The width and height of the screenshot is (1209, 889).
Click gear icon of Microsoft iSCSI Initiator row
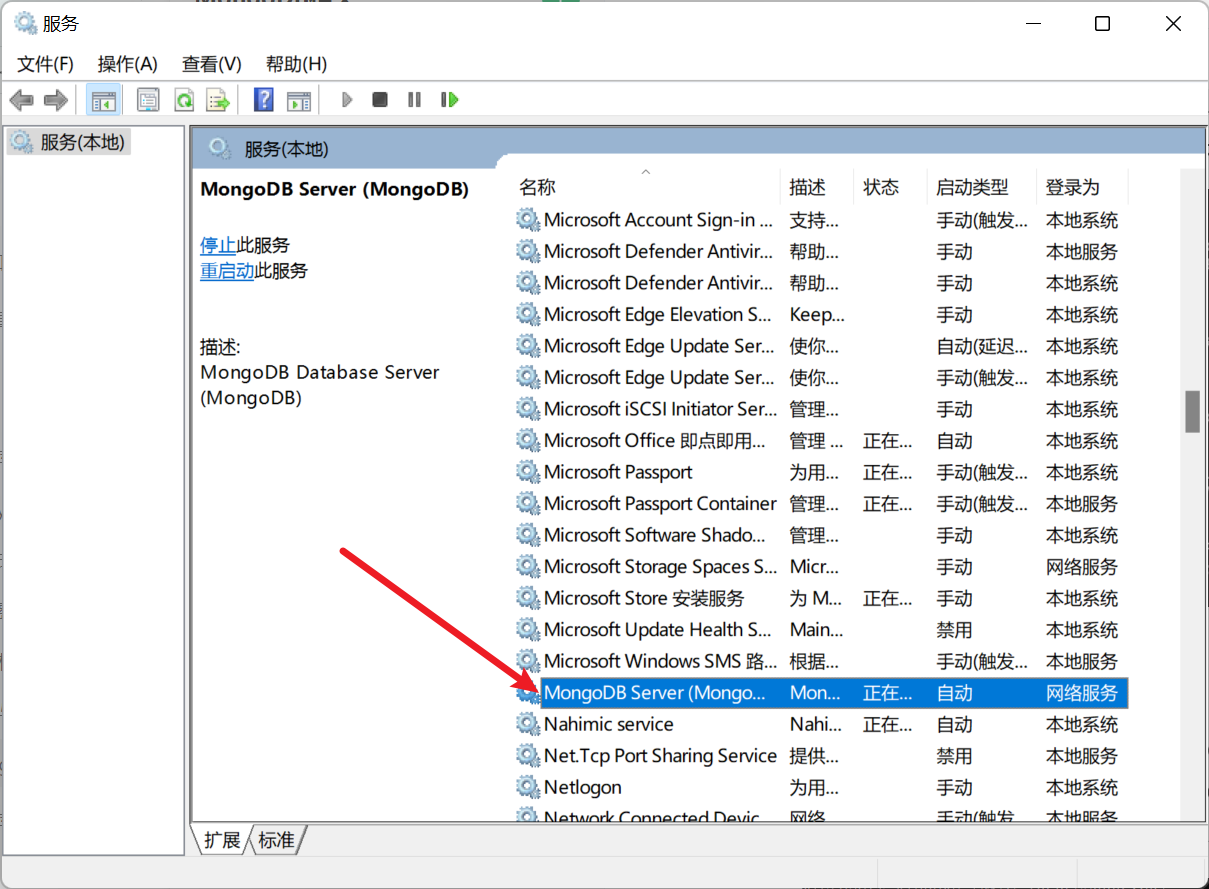[528, 409]
